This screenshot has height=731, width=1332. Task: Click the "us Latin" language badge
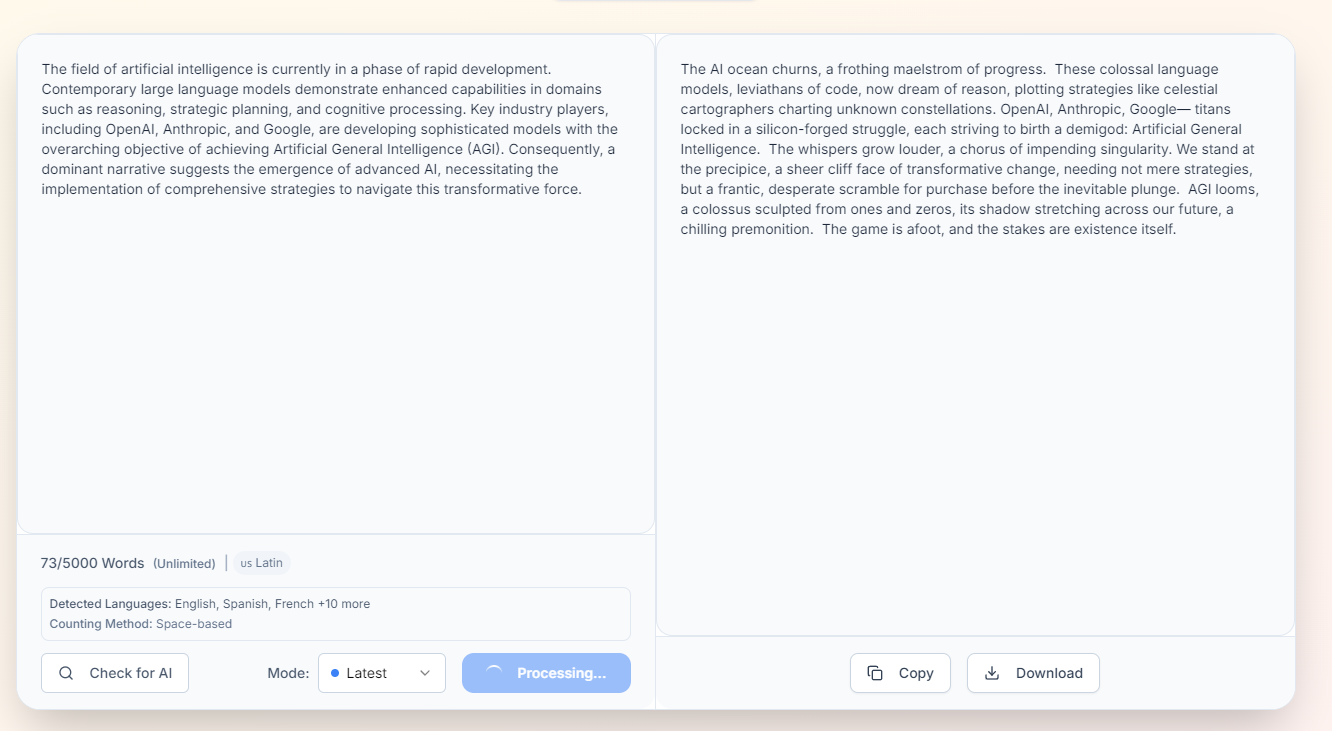click(x=260, y=562)
